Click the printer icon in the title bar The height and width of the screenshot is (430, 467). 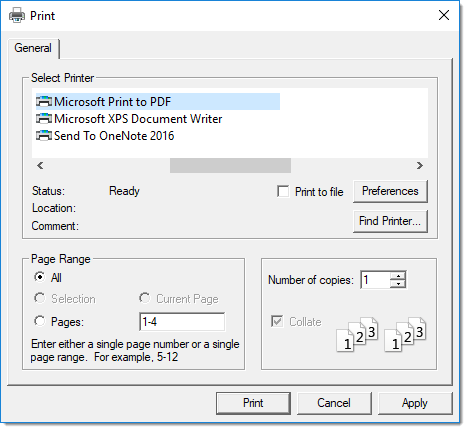tap(17, 16)
